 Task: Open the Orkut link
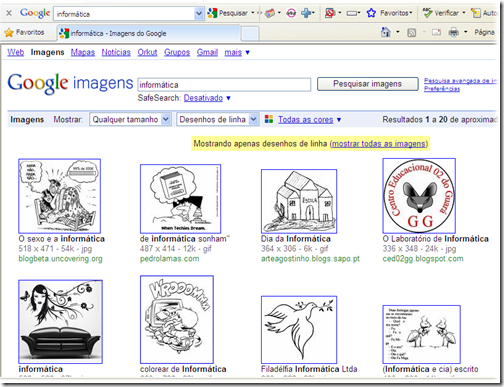(147, 52)
